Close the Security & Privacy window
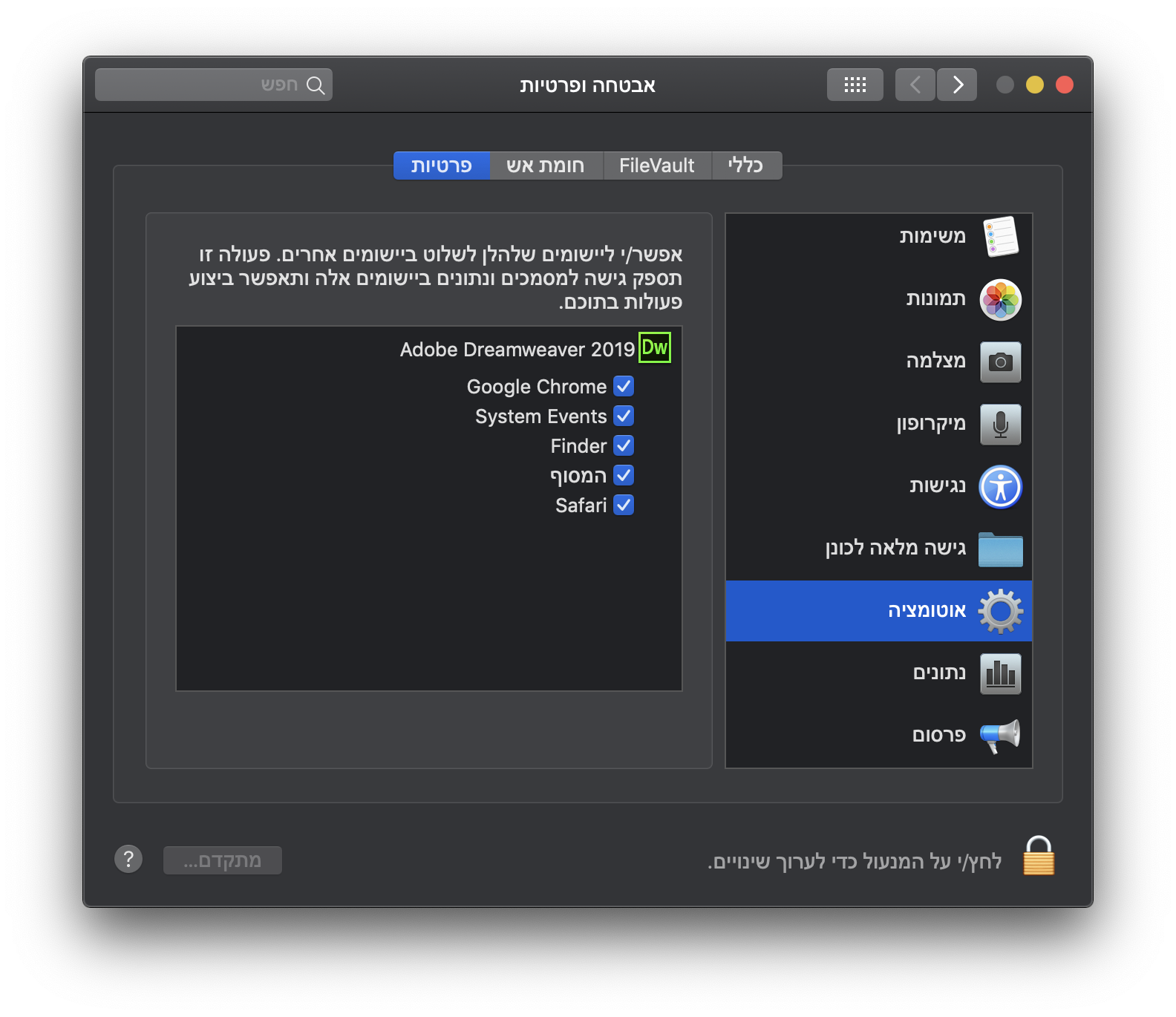 [1065, 85]
